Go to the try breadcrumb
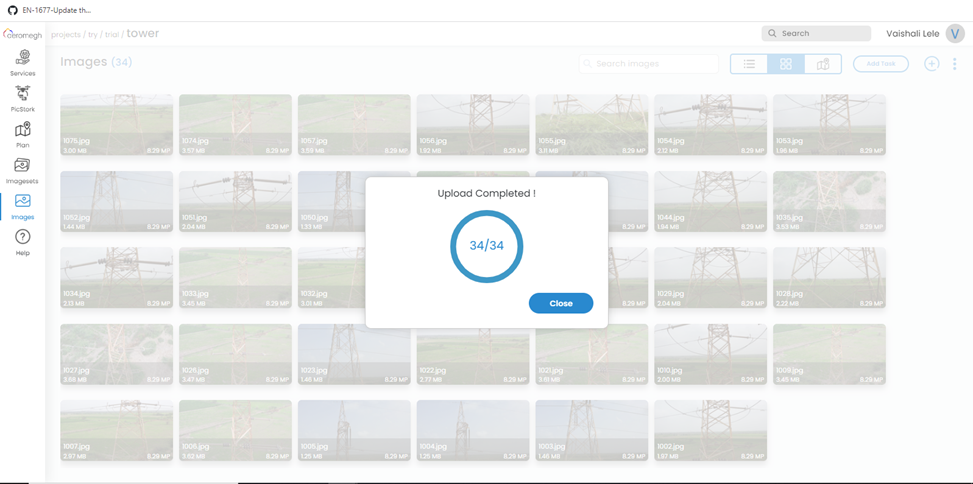This screenshot has height=484, width=973. click(92, 34)
